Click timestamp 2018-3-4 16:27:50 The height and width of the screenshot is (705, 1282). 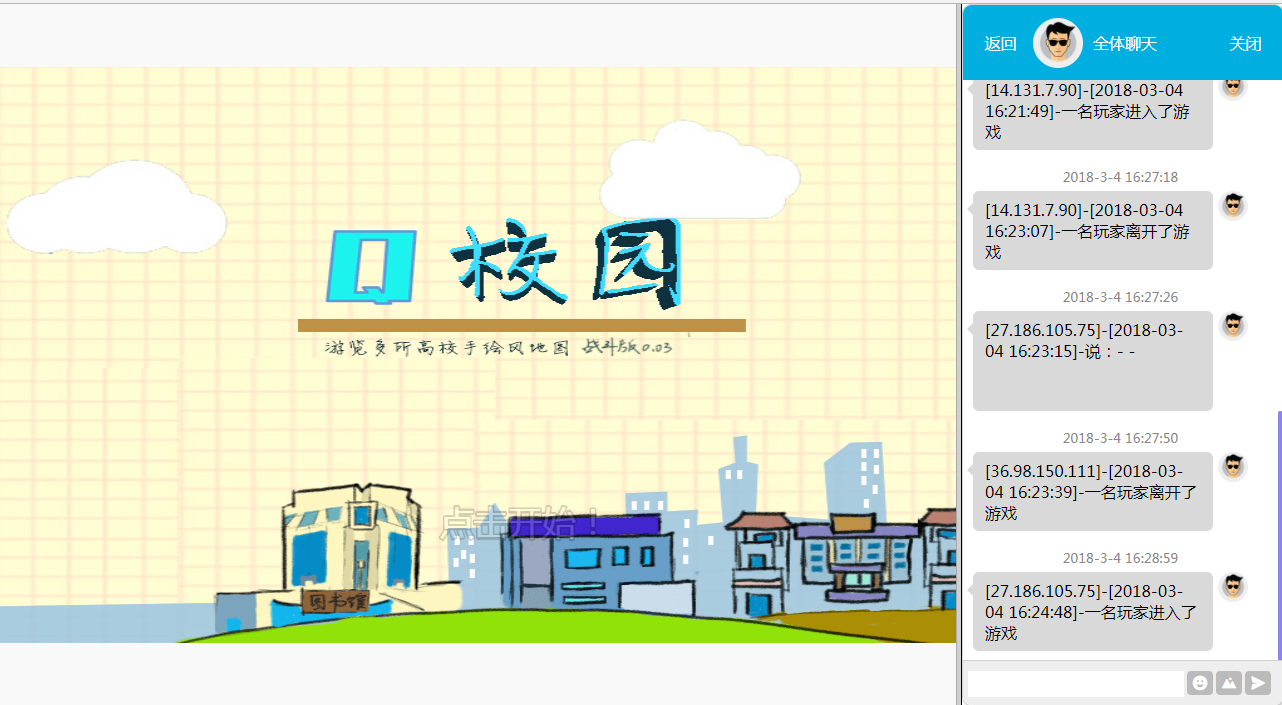[1120, 438]
